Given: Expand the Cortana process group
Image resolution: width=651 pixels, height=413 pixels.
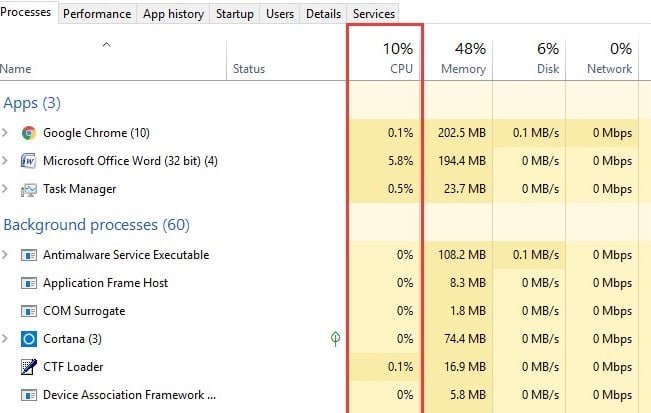Looking at the screenshot, I should [5, 339].
